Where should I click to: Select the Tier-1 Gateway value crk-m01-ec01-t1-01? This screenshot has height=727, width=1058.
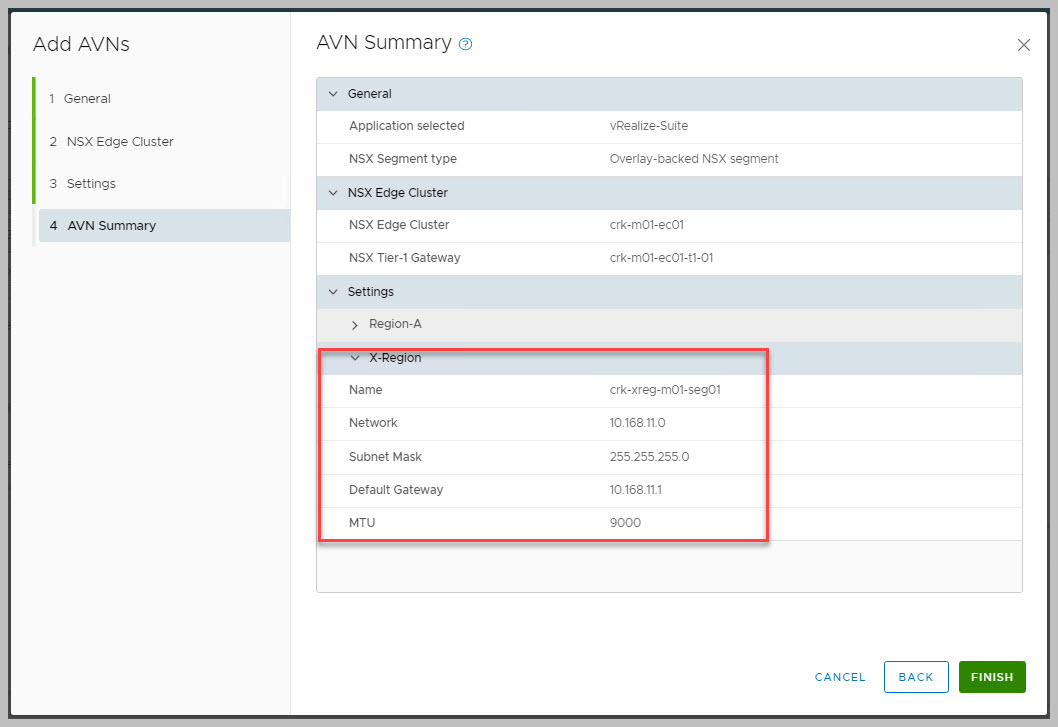point(661,258)
